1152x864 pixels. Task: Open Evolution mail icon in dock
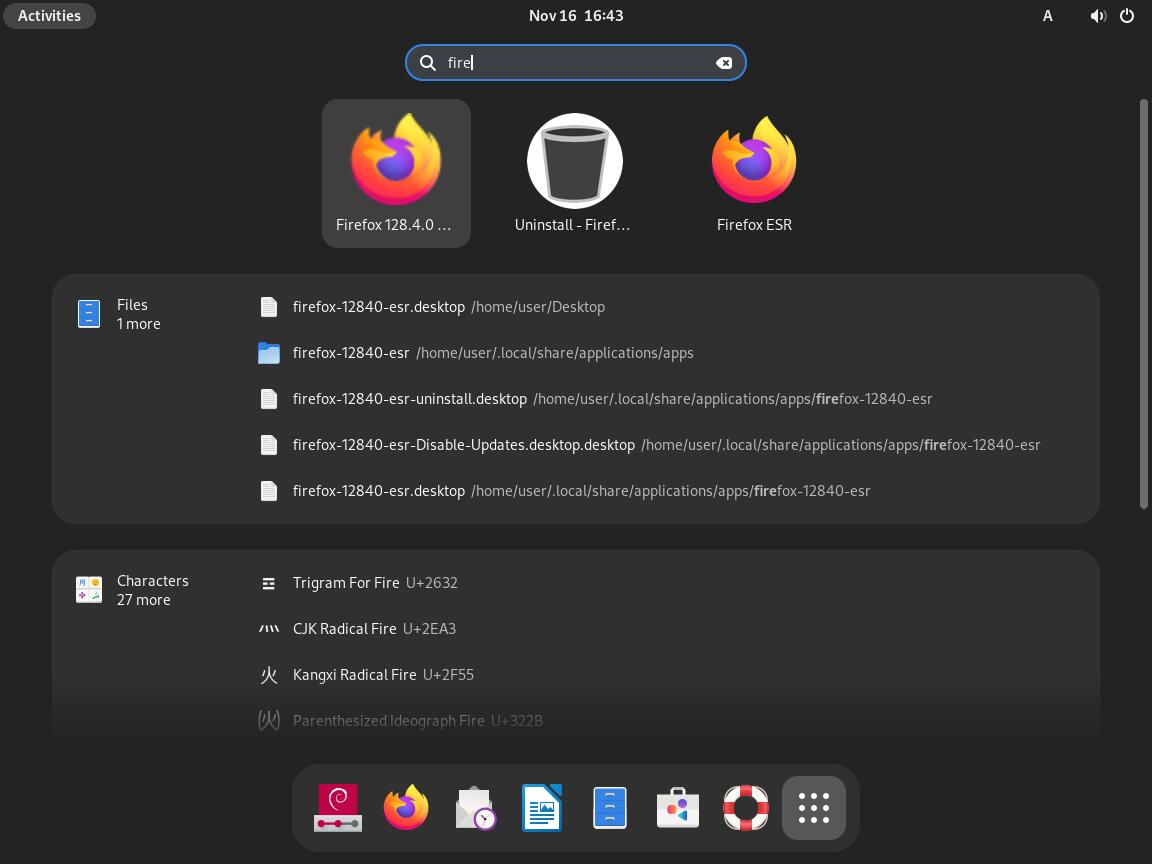pos(475,807)
